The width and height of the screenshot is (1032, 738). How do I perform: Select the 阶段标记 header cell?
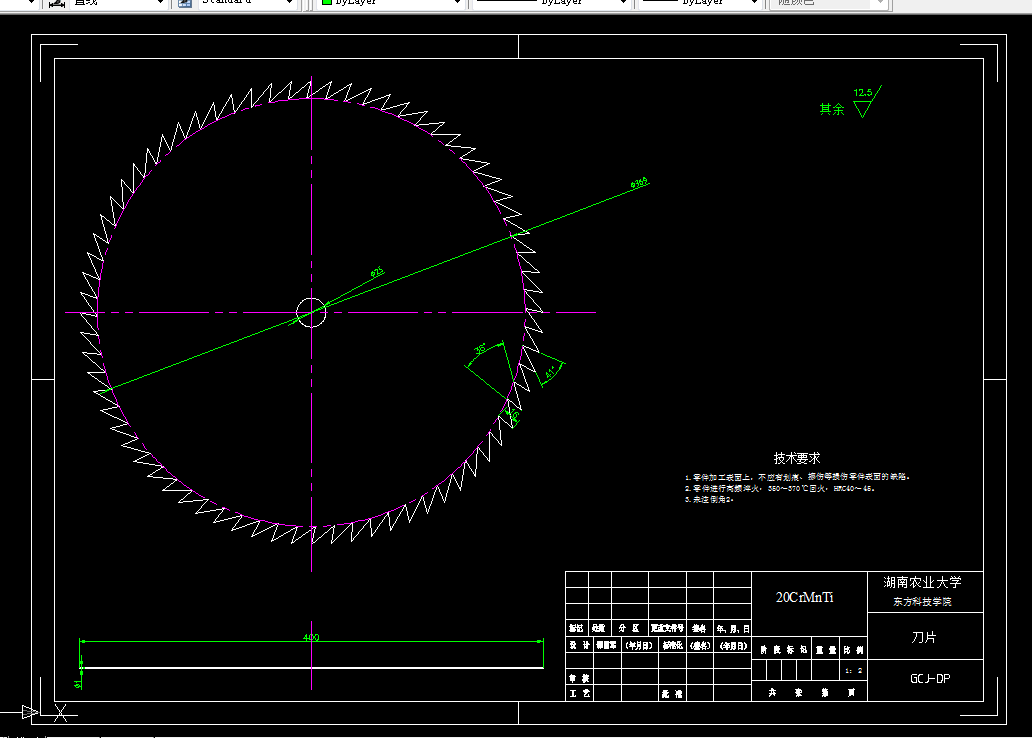point(782,650)
